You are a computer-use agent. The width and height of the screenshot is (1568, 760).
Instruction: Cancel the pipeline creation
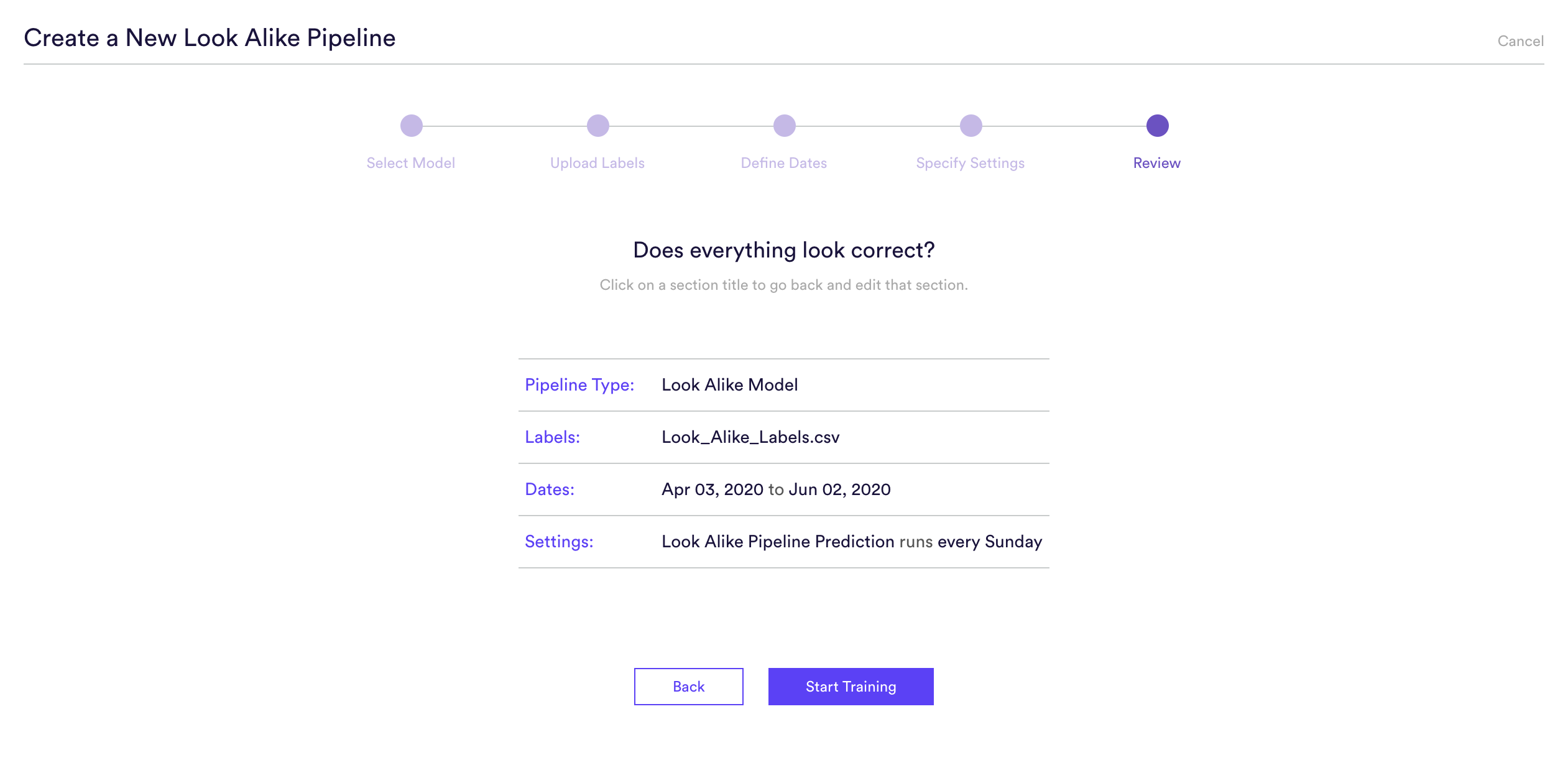[x=1520, y=41]
